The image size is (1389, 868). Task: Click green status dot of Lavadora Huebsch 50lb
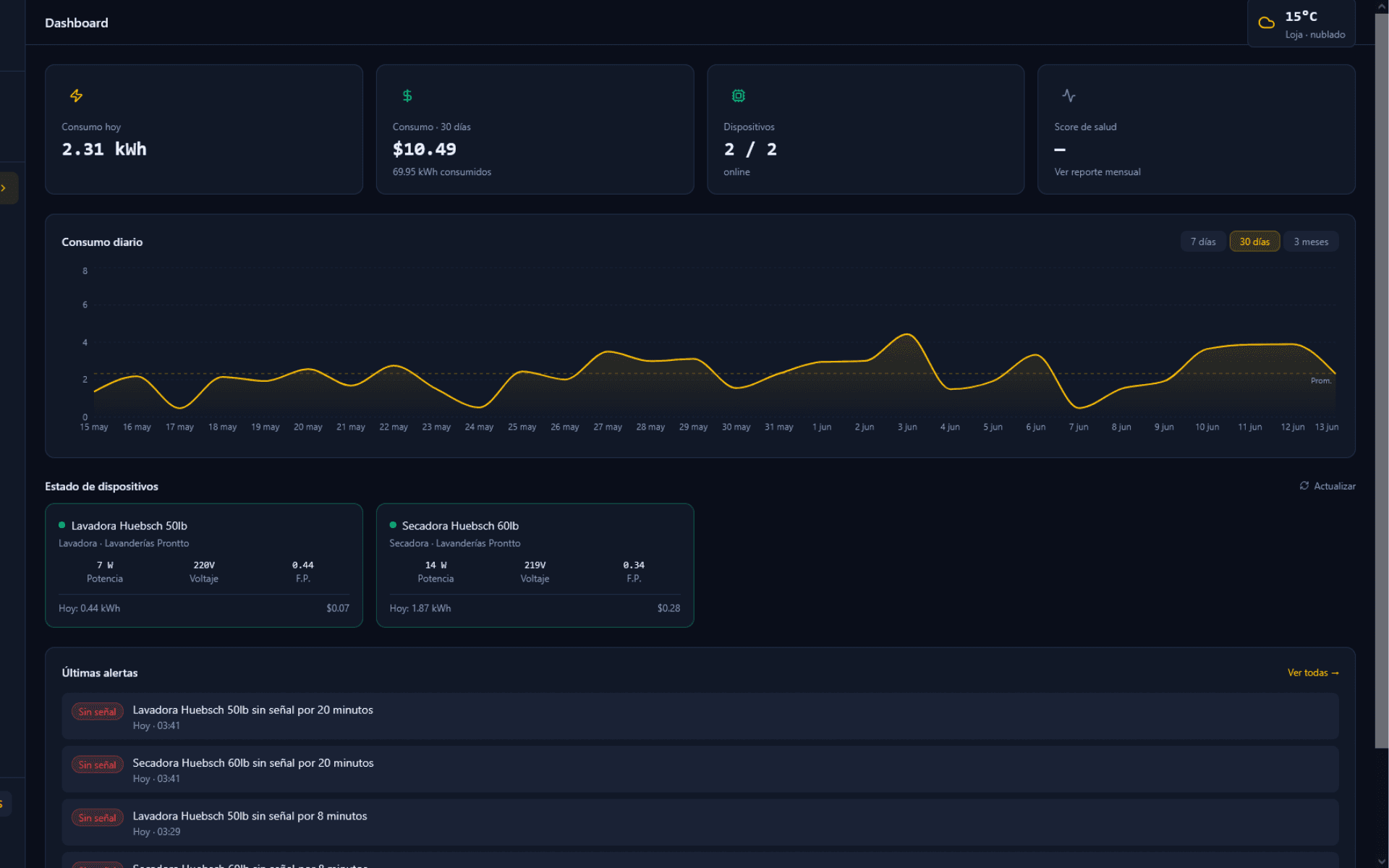tap(62, 525)
